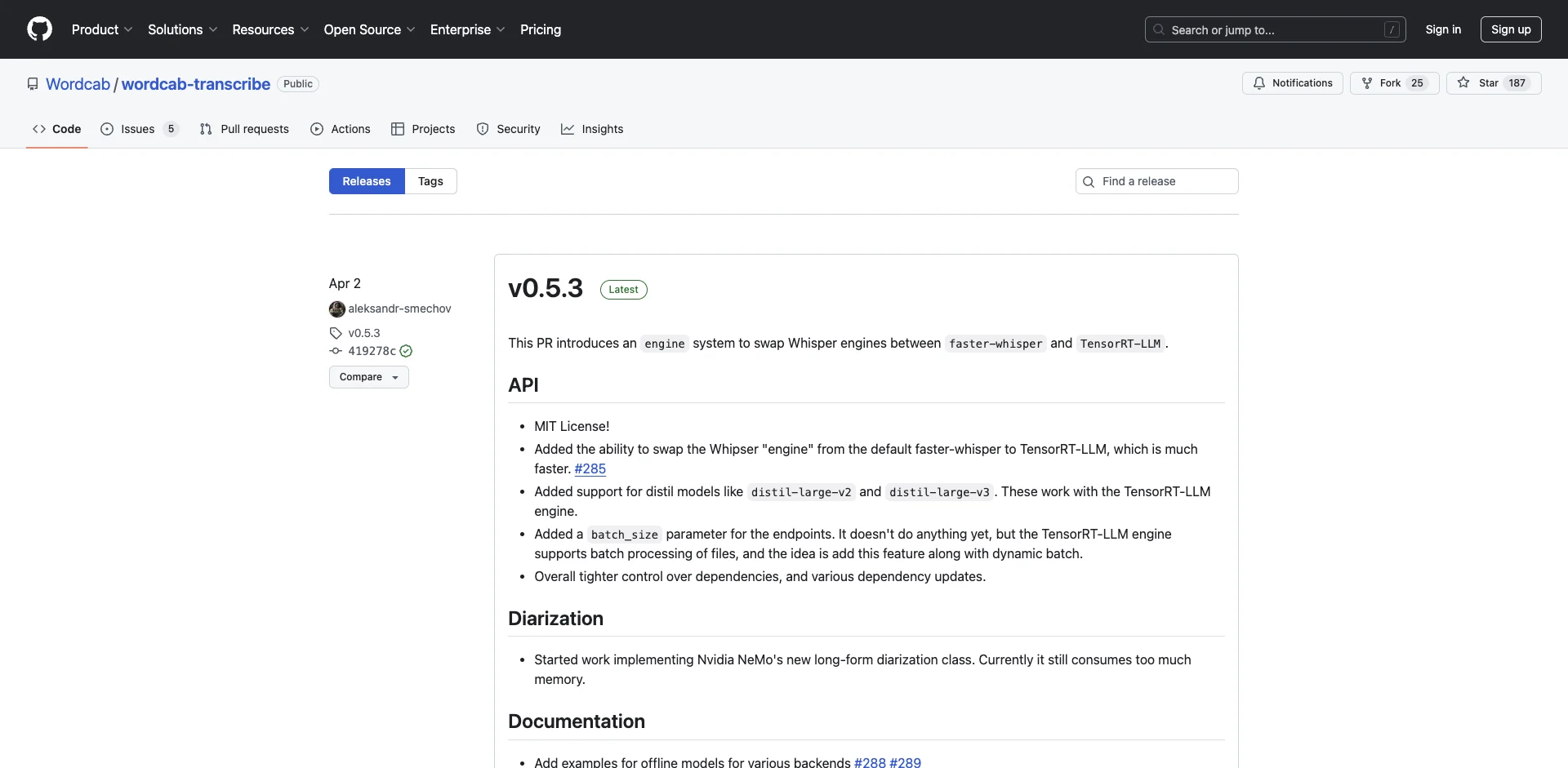Click the tag icon next to v0.5.3

(x=336, y=333)
